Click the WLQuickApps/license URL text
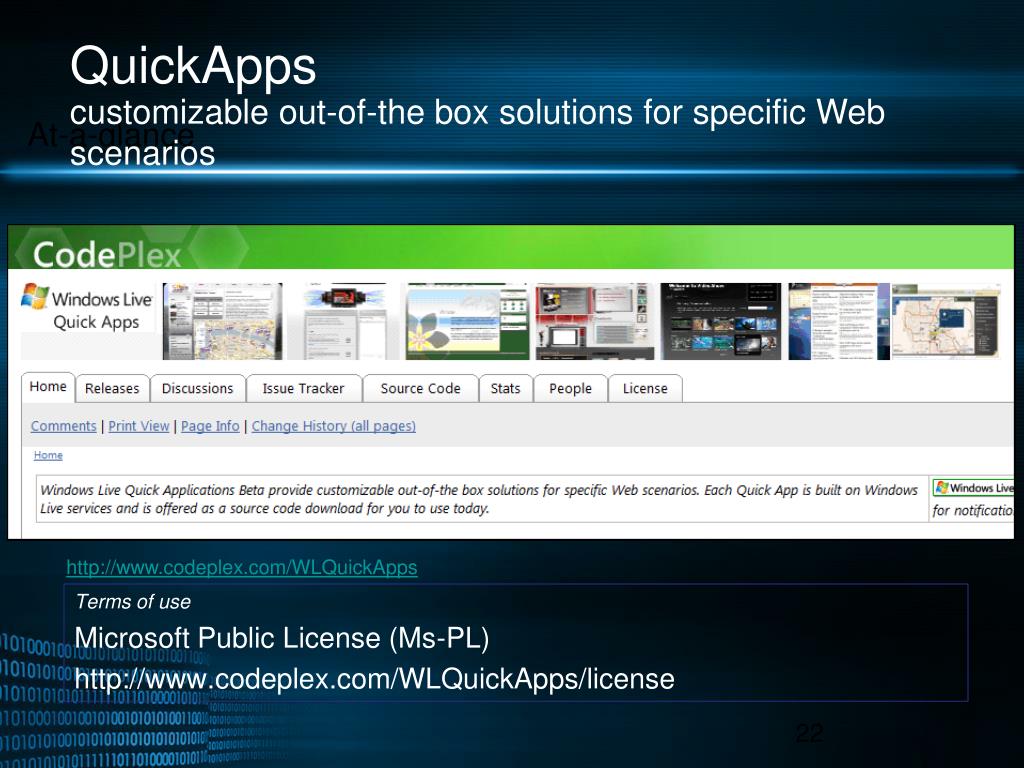 pos(374,679)
